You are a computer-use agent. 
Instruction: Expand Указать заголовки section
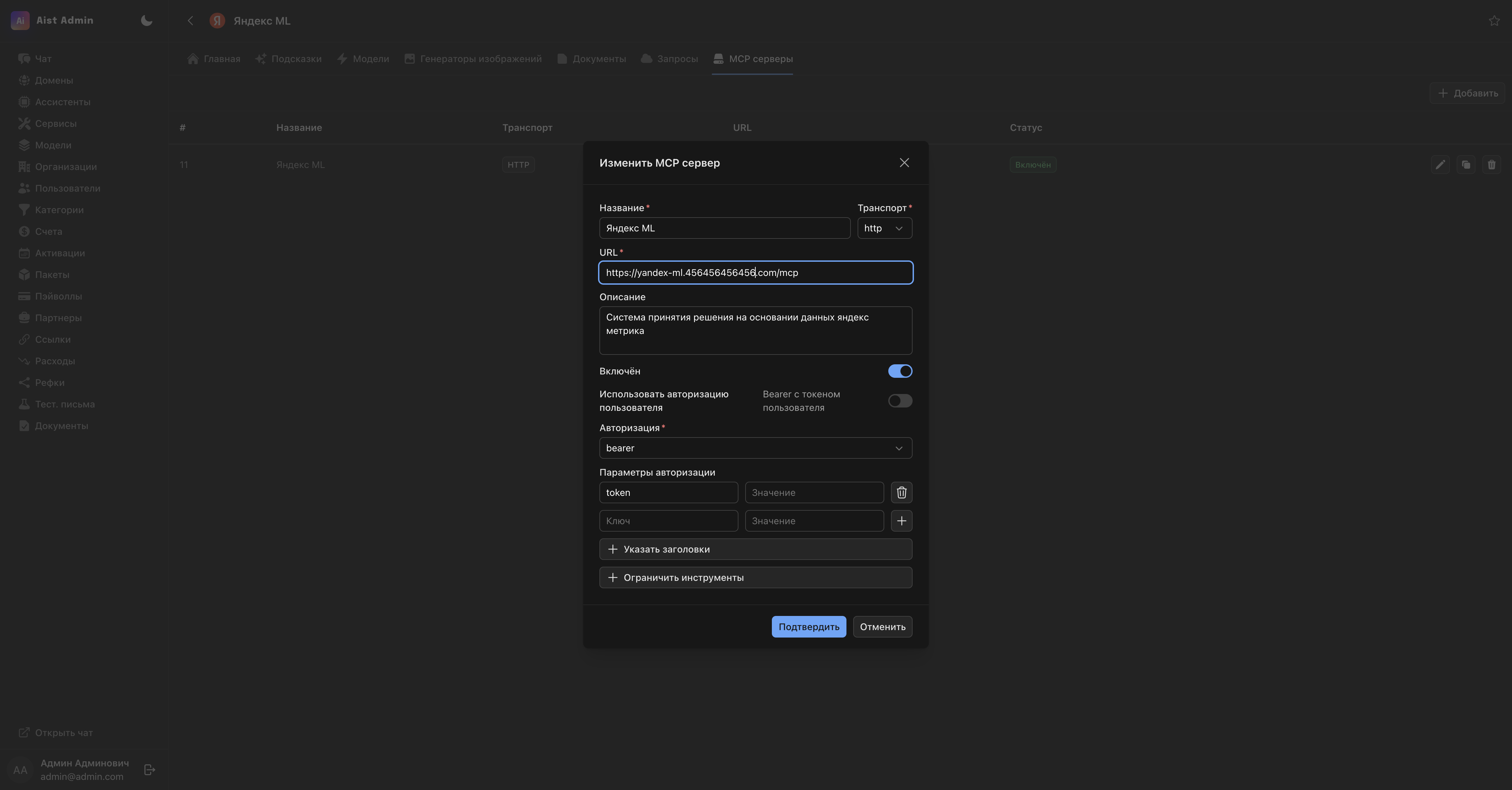click(x=755, y=549)
